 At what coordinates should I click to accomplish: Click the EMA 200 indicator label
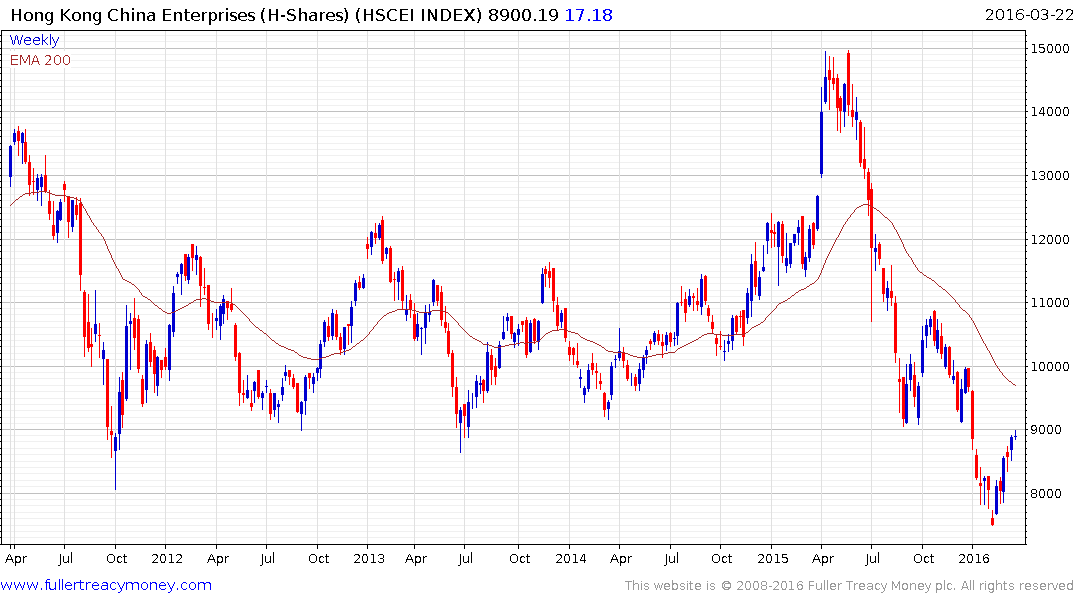[40, 60]
